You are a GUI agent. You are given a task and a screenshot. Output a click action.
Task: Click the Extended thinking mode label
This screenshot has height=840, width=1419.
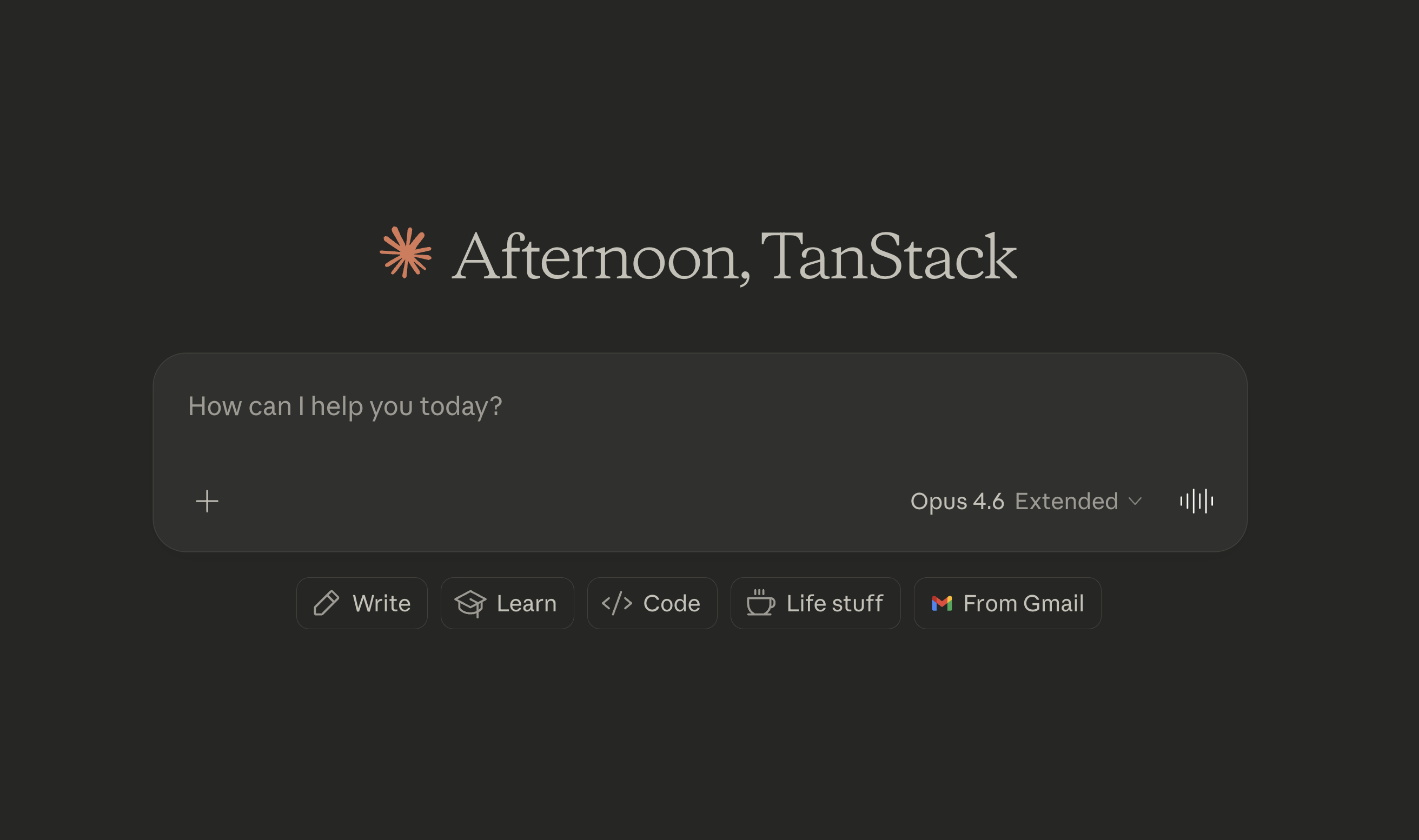1066,501
